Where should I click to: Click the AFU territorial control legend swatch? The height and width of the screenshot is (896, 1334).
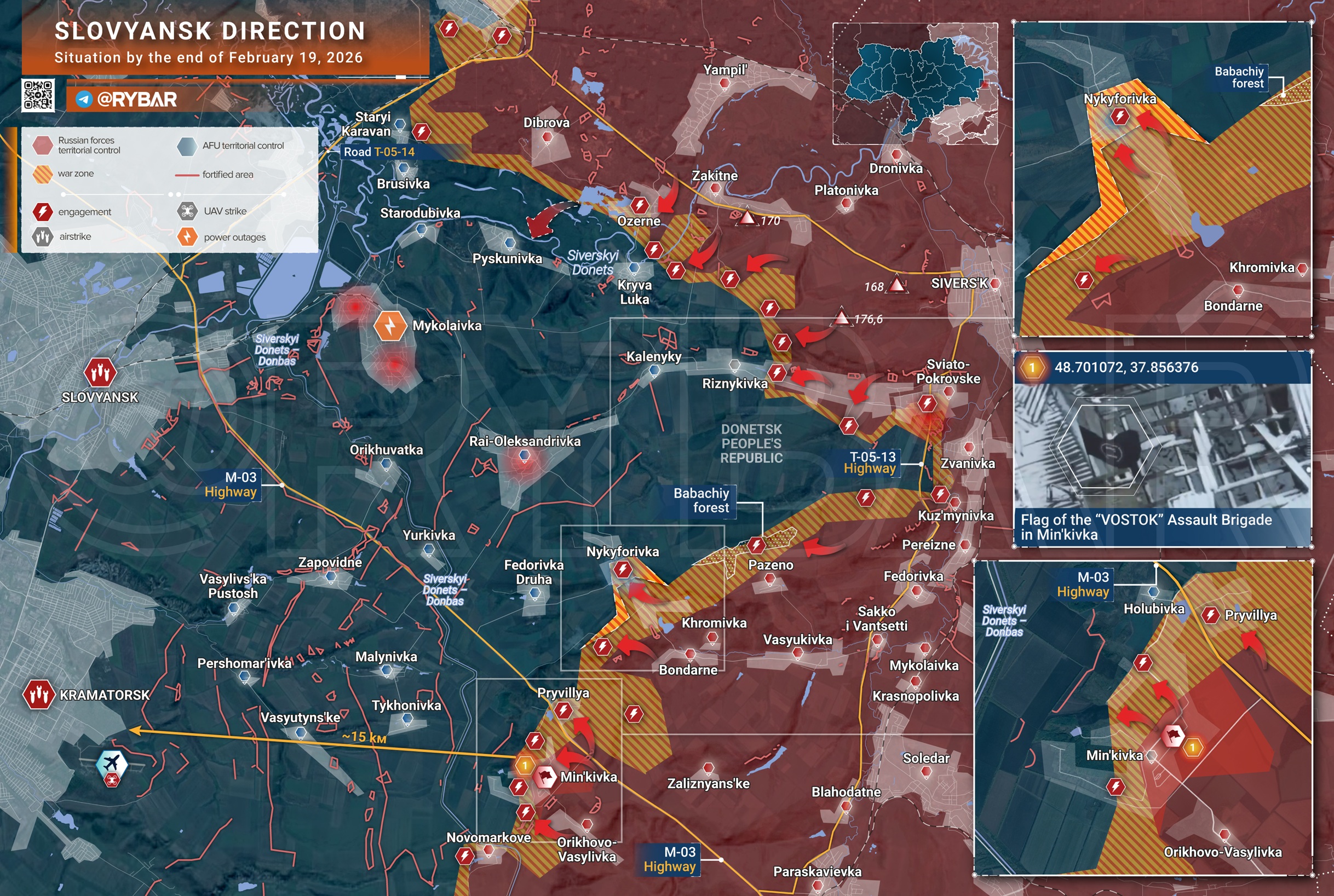tap(187, 146)
